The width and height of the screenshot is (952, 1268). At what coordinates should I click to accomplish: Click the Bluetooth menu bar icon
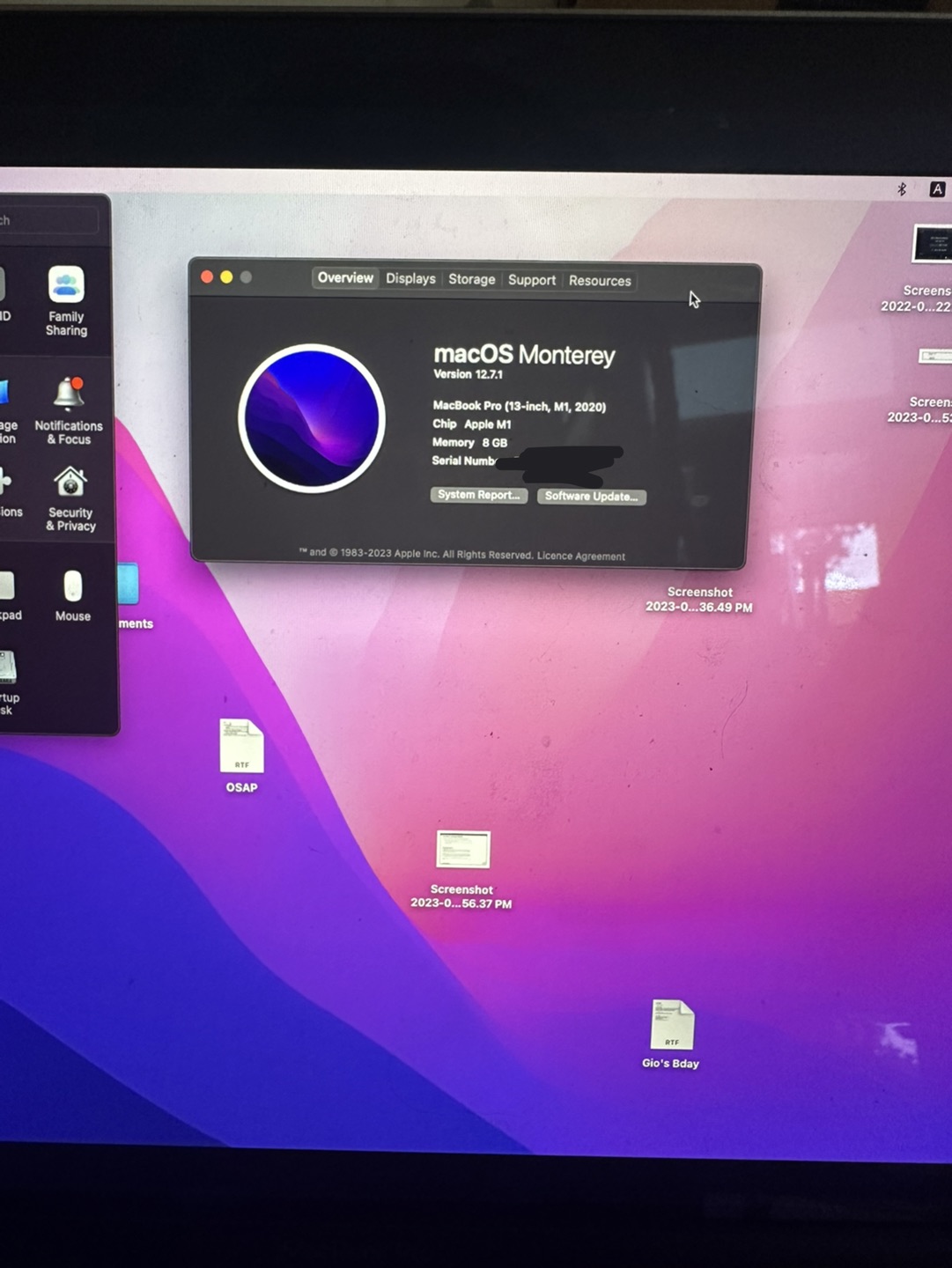902,189
